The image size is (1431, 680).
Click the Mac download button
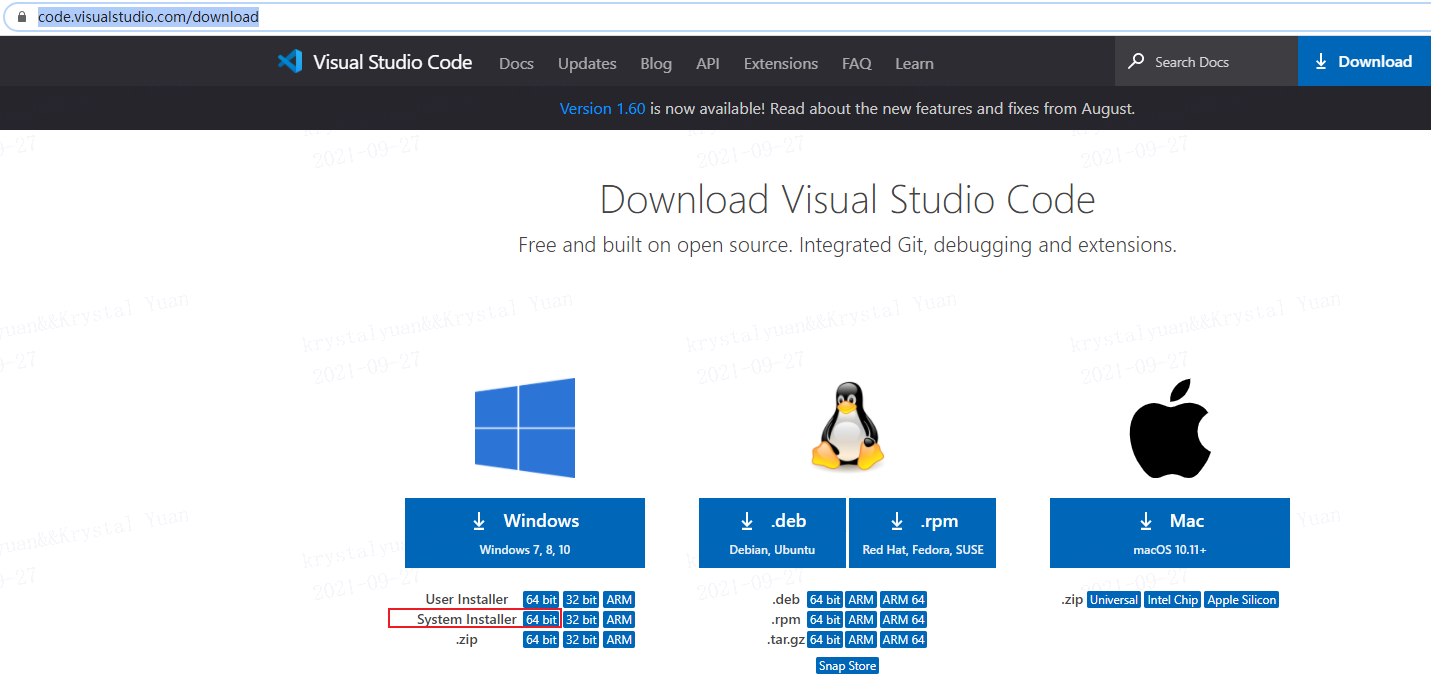[x=1170, y=533]
